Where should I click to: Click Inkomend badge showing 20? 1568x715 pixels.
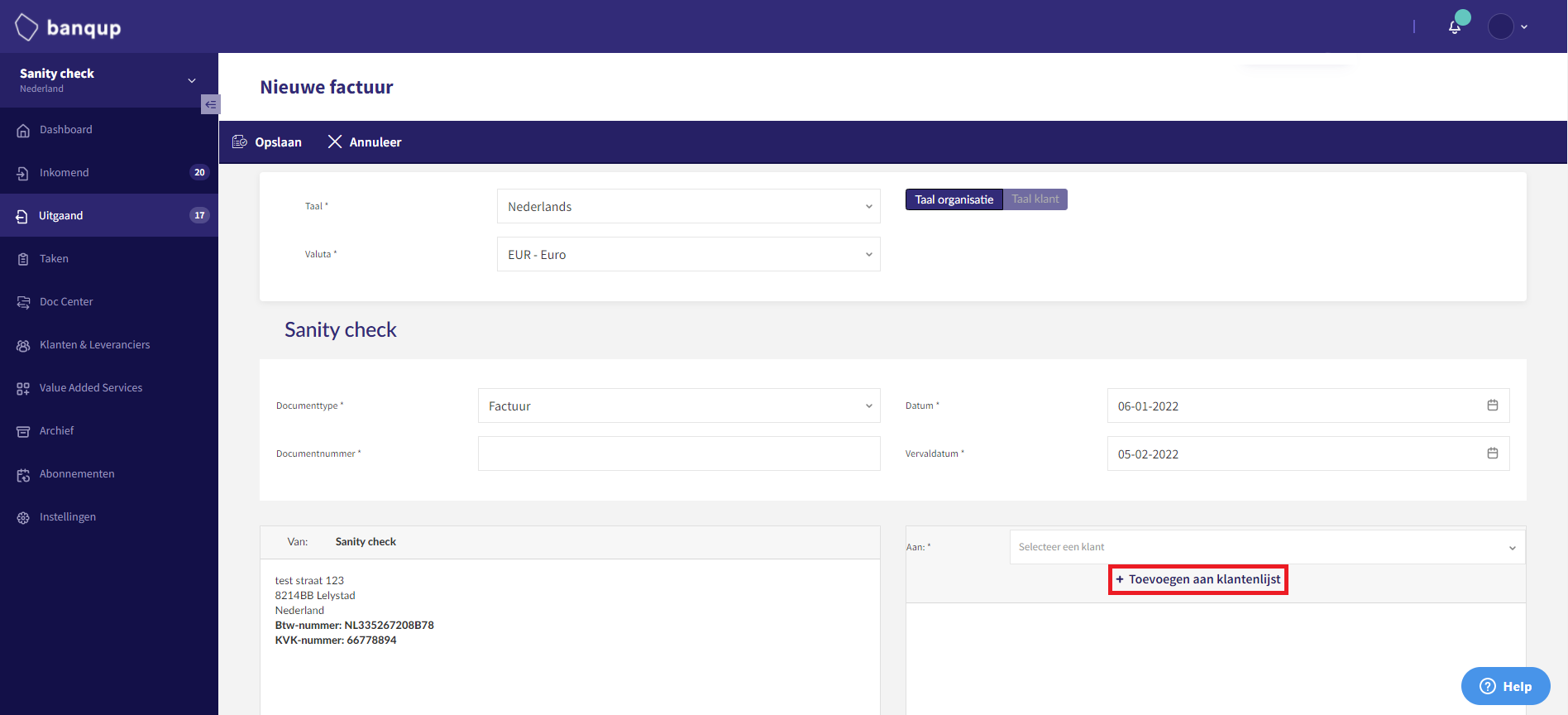199,172
